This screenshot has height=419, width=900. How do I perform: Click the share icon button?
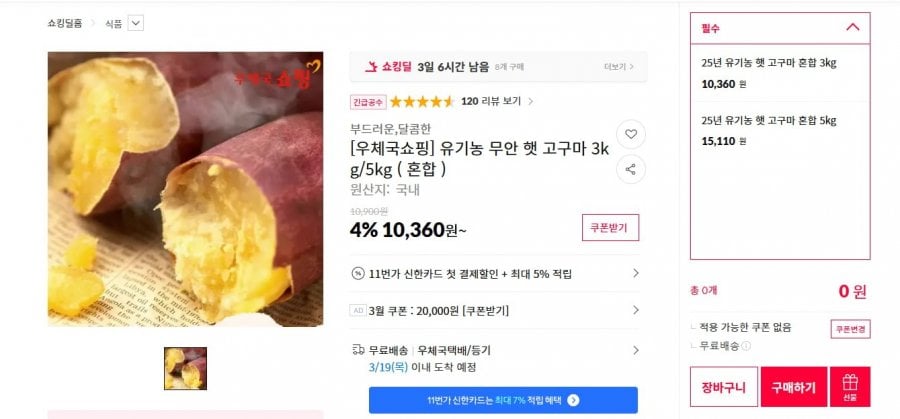[631, 169]
